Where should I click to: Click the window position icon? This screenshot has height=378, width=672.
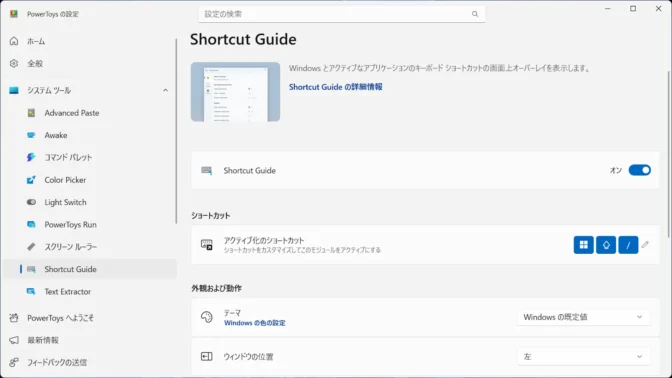(207, 357)
